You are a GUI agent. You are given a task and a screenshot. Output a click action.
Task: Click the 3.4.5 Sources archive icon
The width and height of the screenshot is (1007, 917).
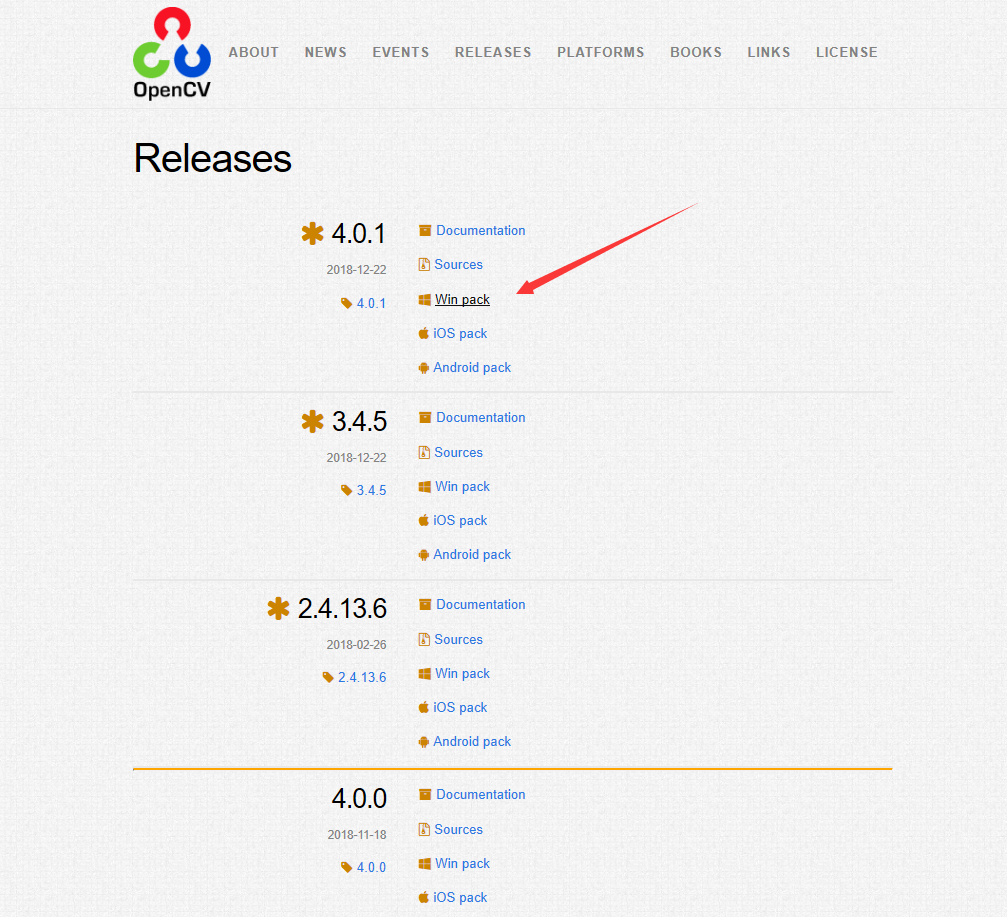pyautogui.click(x=424, y=452)
